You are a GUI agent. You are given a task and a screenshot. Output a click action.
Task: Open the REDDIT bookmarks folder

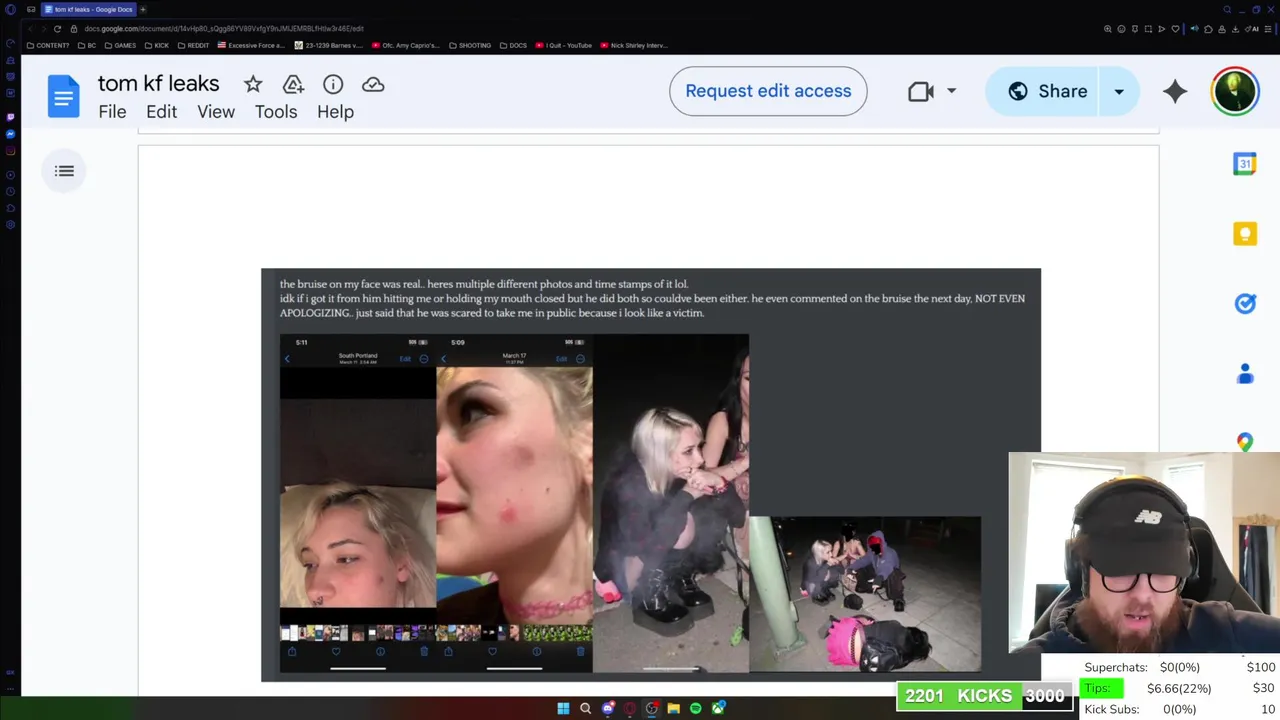click(x=194, y=45)
